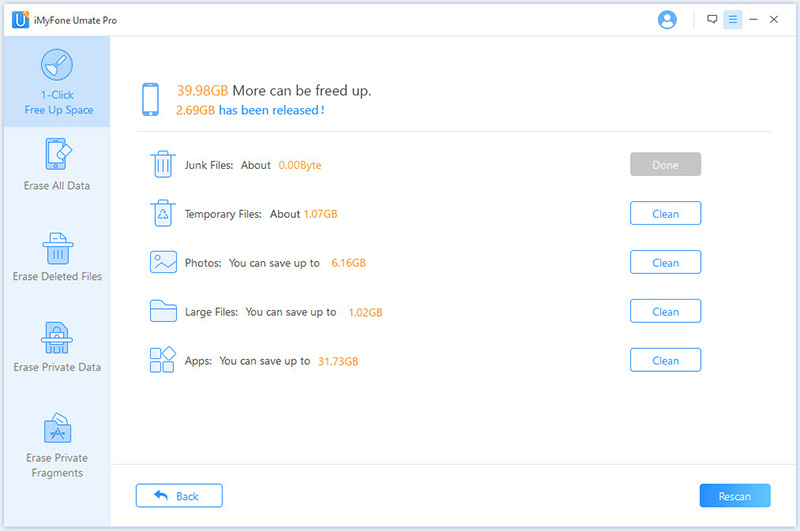Select the Erase All Data phone icon
The image size is (800, 531).
click(x=57, y=154)
